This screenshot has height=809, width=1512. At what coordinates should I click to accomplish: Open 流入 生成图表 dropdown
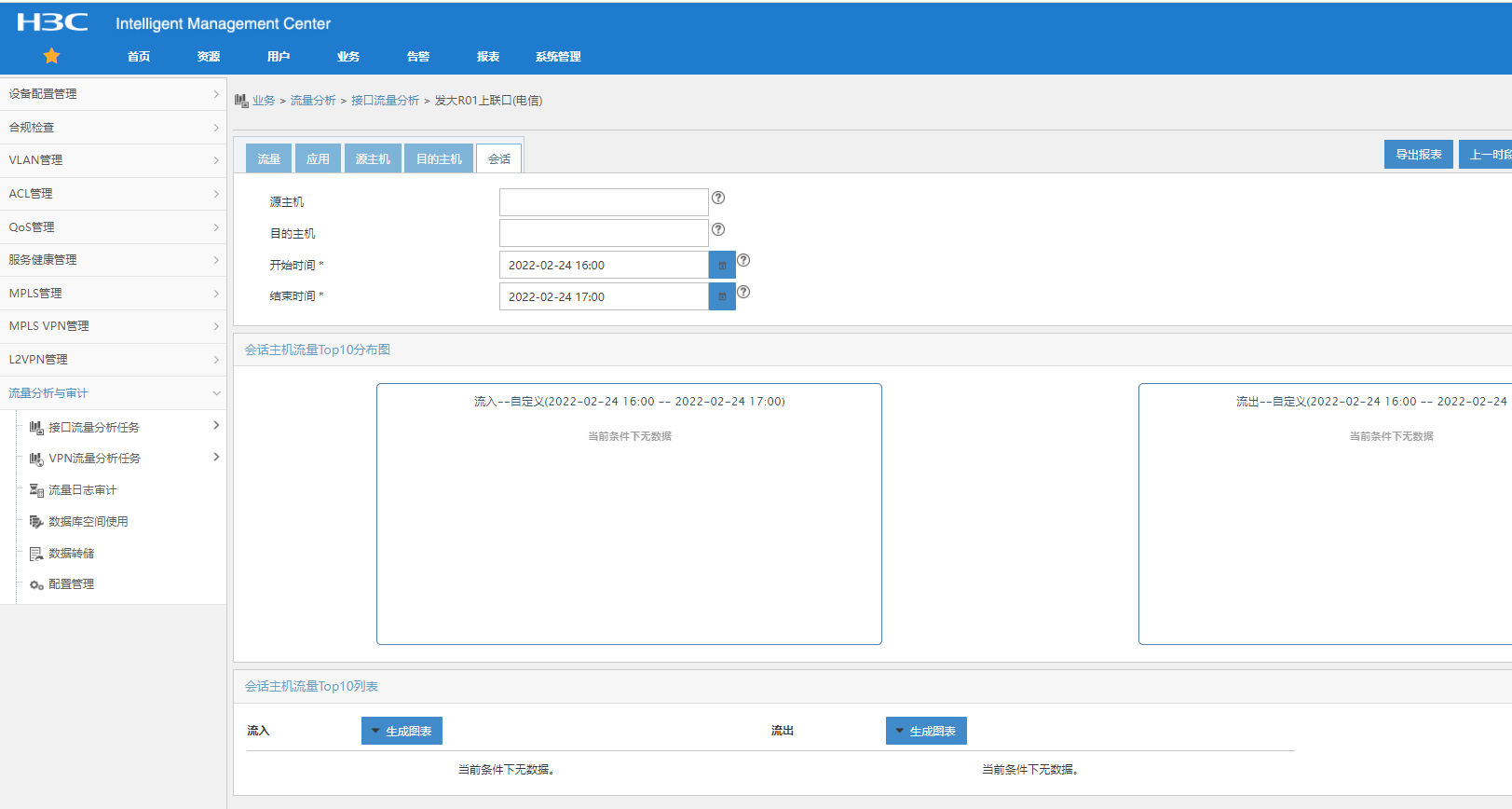(x=402, y=731)
